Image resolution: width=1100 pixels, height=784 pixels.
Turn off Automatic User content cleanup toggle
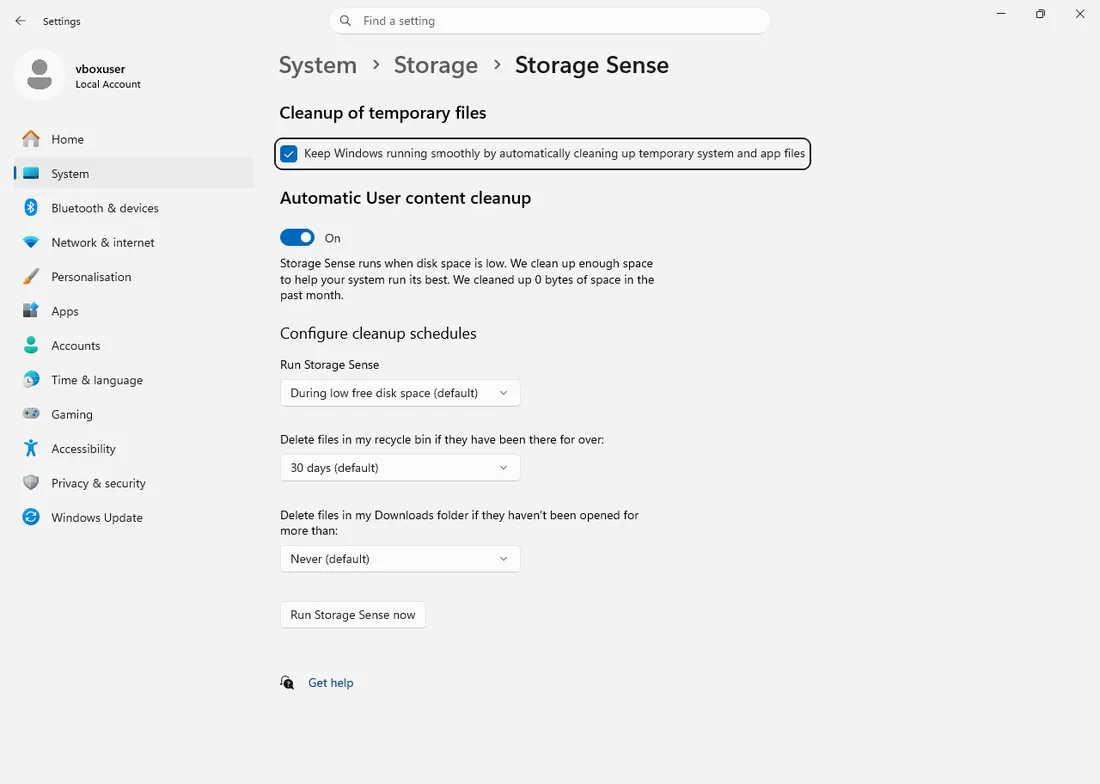tap(297, 238)
